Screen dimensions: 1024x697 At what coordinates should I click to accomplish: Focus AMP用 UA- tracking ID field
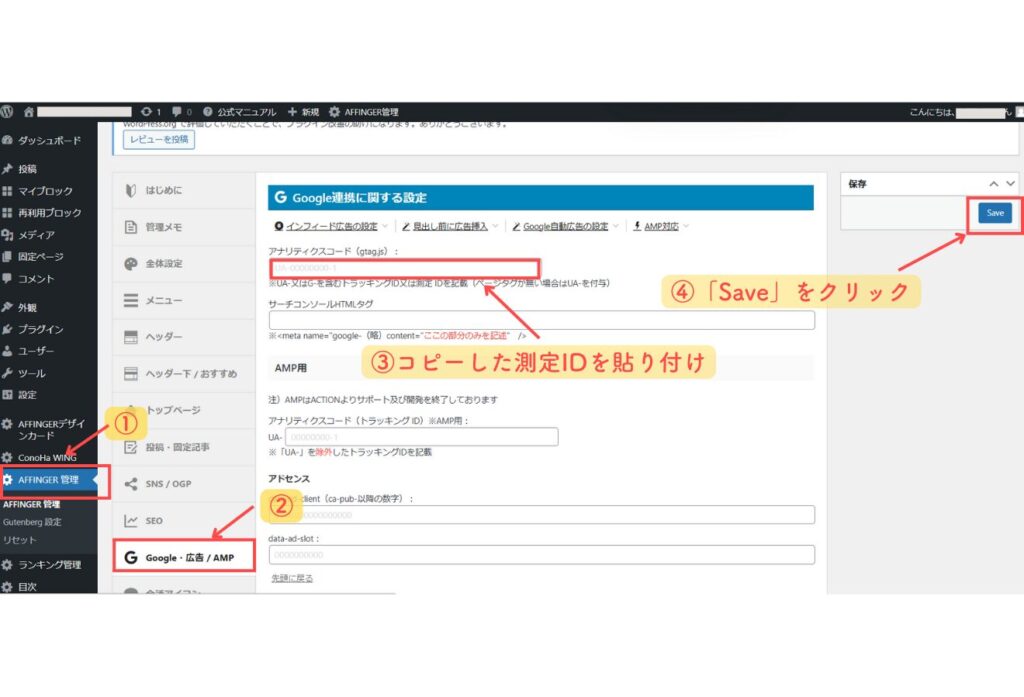point(421,437)
